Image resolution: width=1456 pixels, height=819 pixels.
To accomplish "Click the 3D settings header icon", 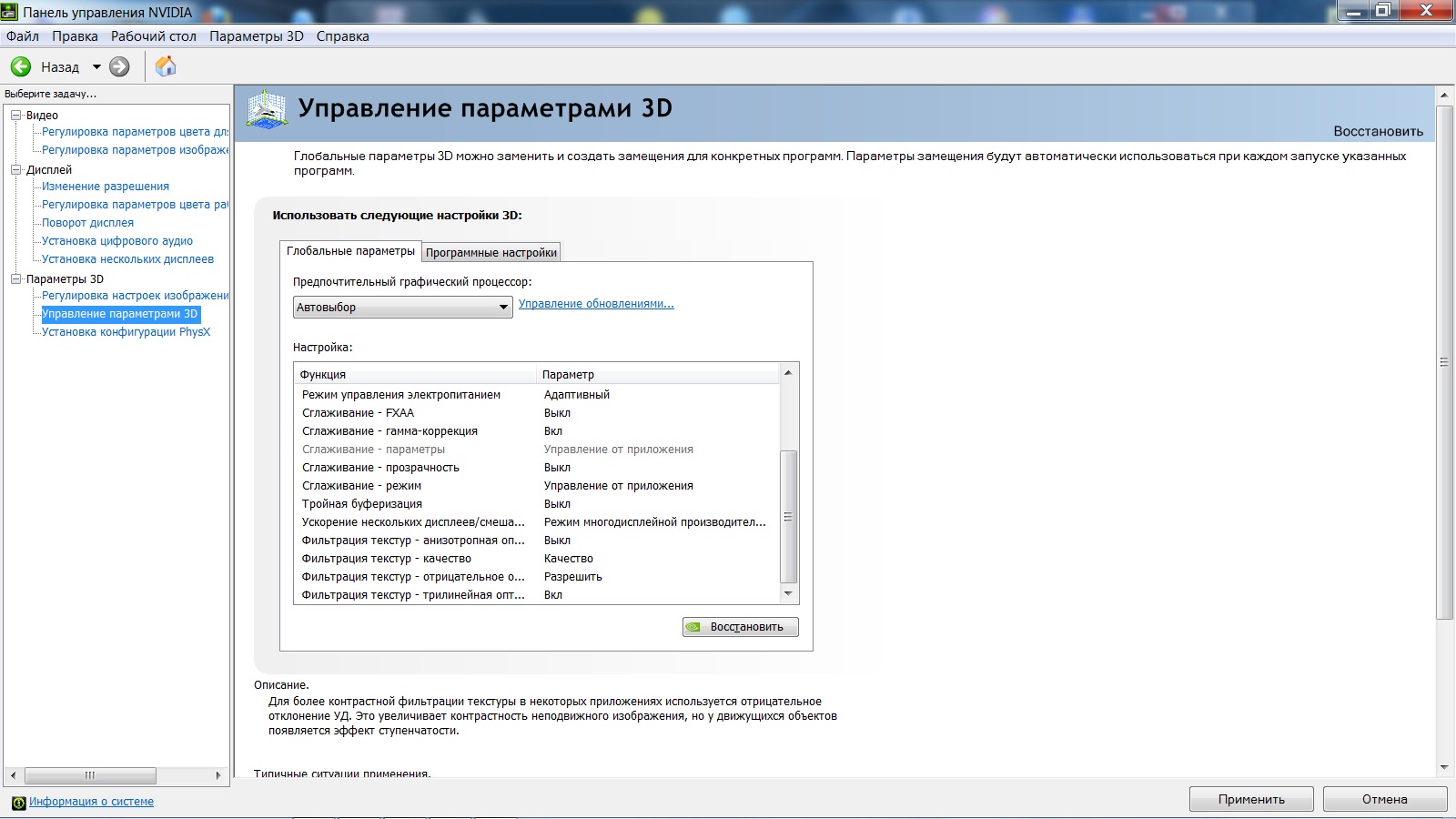I will pyautogui.click(x=268, y=109).
